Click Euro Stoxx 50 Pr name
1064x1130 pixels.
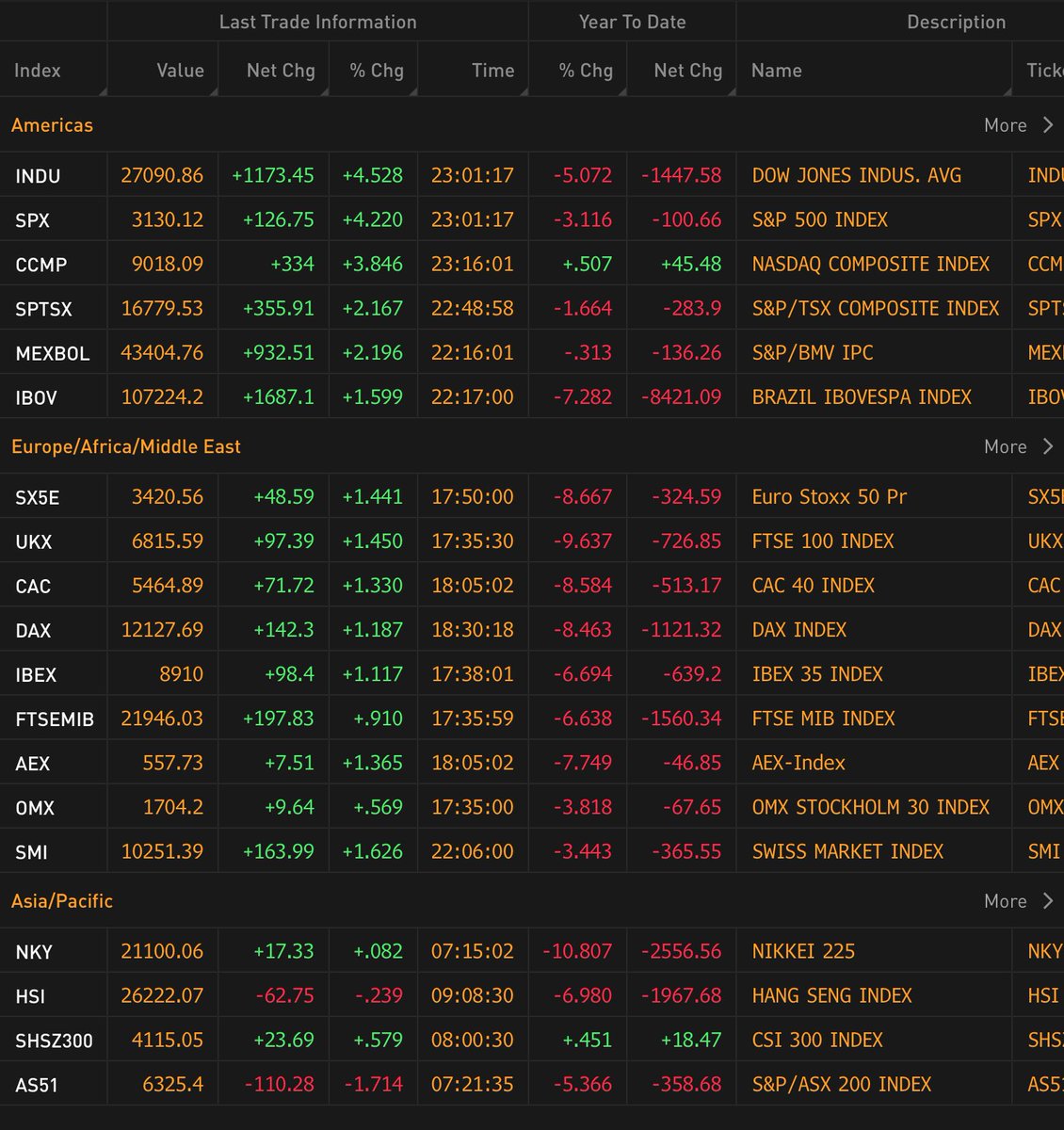[x=830, y=496]
